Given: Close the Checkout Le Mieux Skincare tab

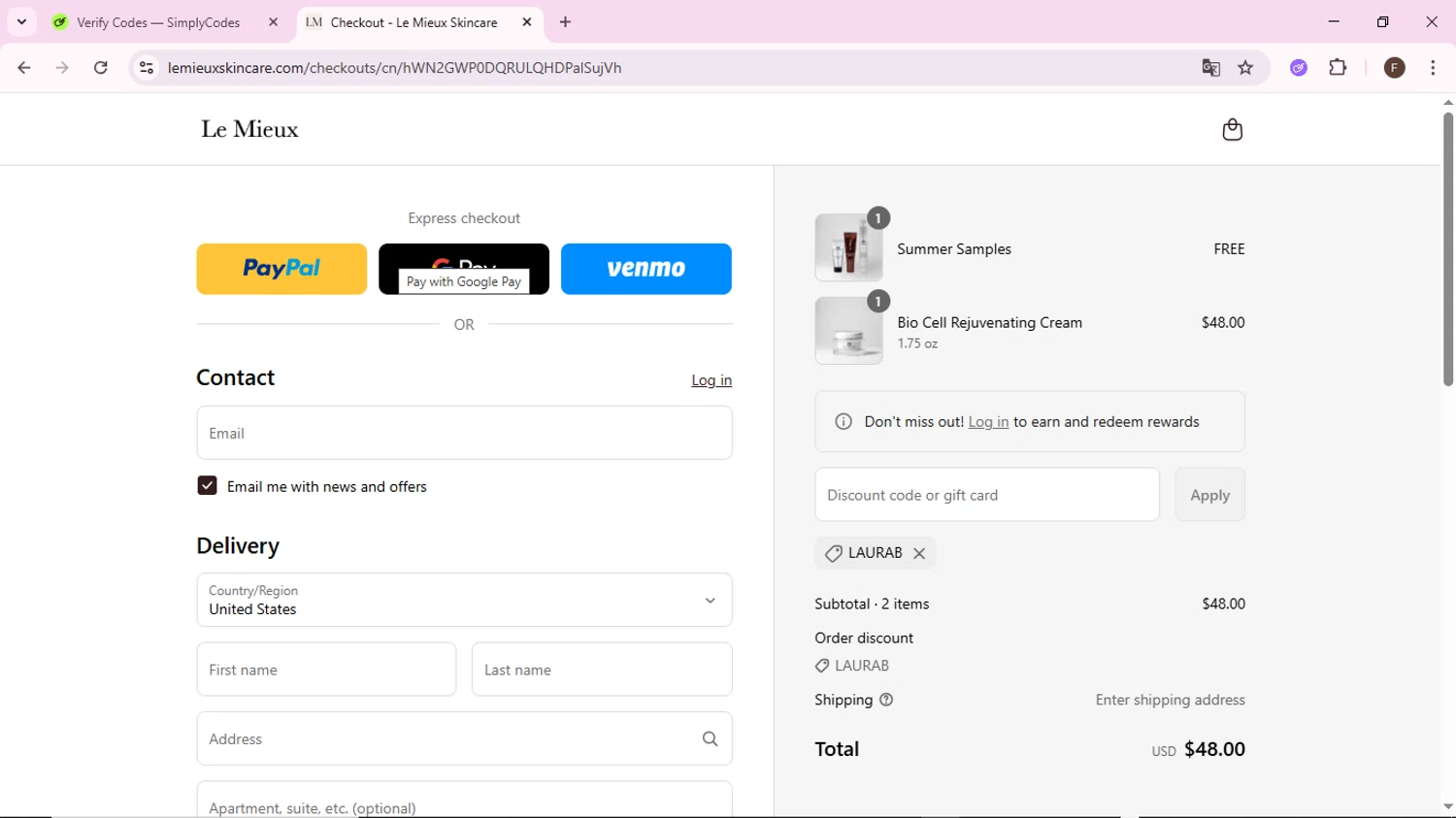Looking at the screenshot, I should click(x=527, y=21).
